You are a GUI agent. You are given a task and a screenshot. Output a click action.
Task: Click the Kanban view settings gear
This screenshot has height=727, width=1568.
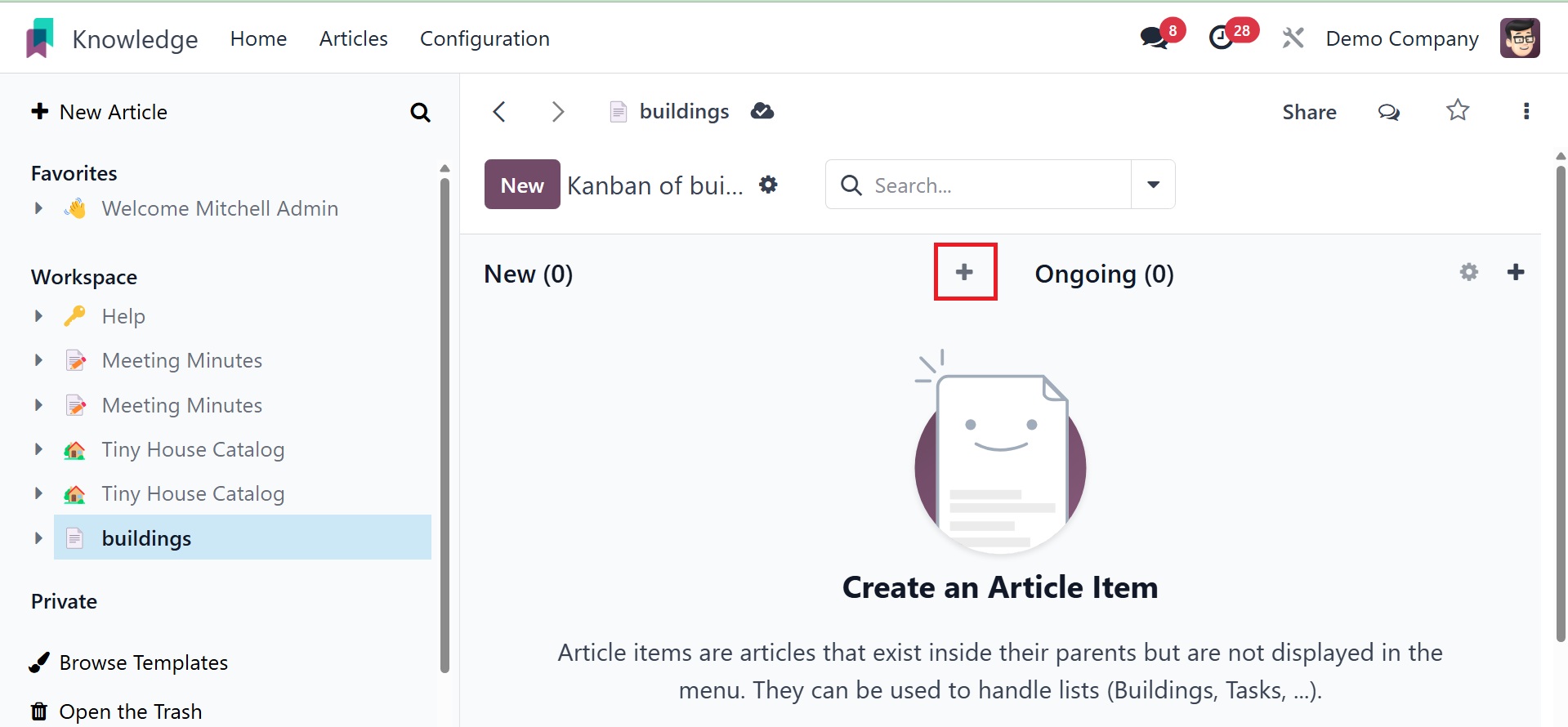pos(768,185)
